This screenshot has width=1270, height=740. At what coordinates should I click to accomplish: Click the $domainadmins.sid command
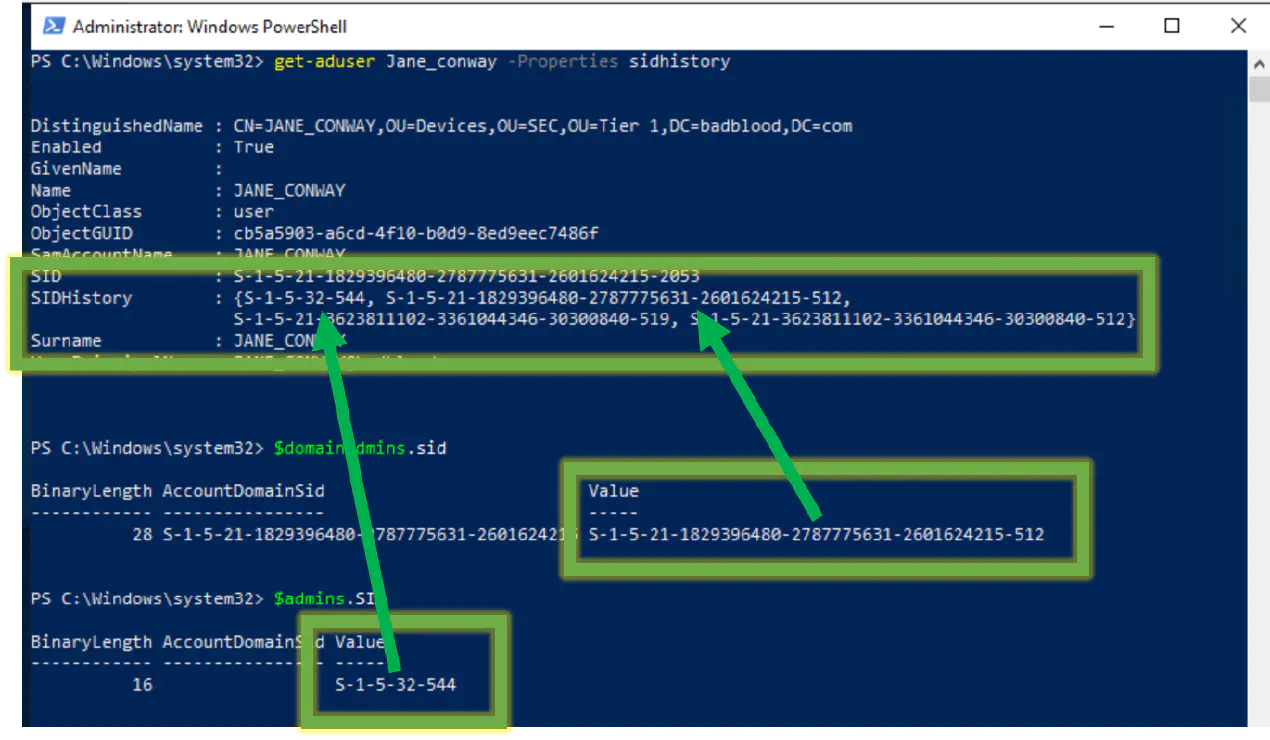[x=359, y=448]
